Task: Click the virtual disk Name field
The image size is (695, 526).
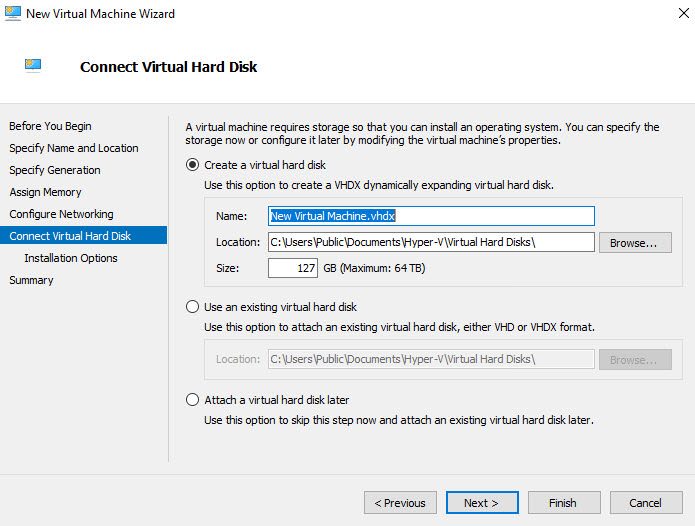Action: [x=431, y=216]
